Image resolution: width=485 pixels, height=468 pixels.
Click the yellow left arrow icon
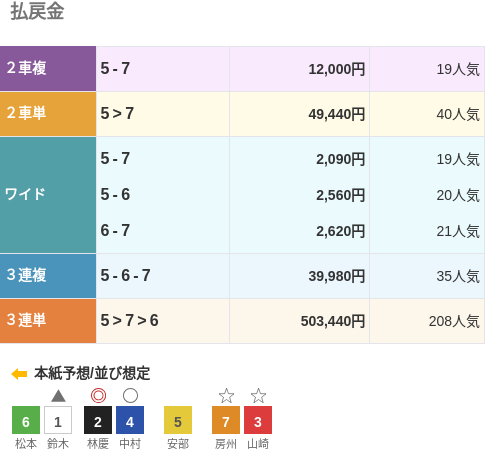[x=19, y=374]
